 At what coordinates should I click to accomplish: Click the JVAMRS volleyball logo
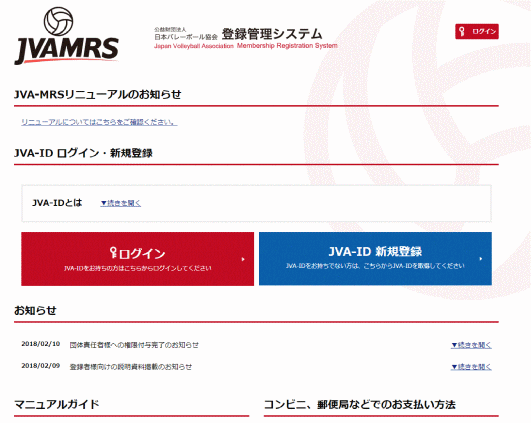point(66,36)
